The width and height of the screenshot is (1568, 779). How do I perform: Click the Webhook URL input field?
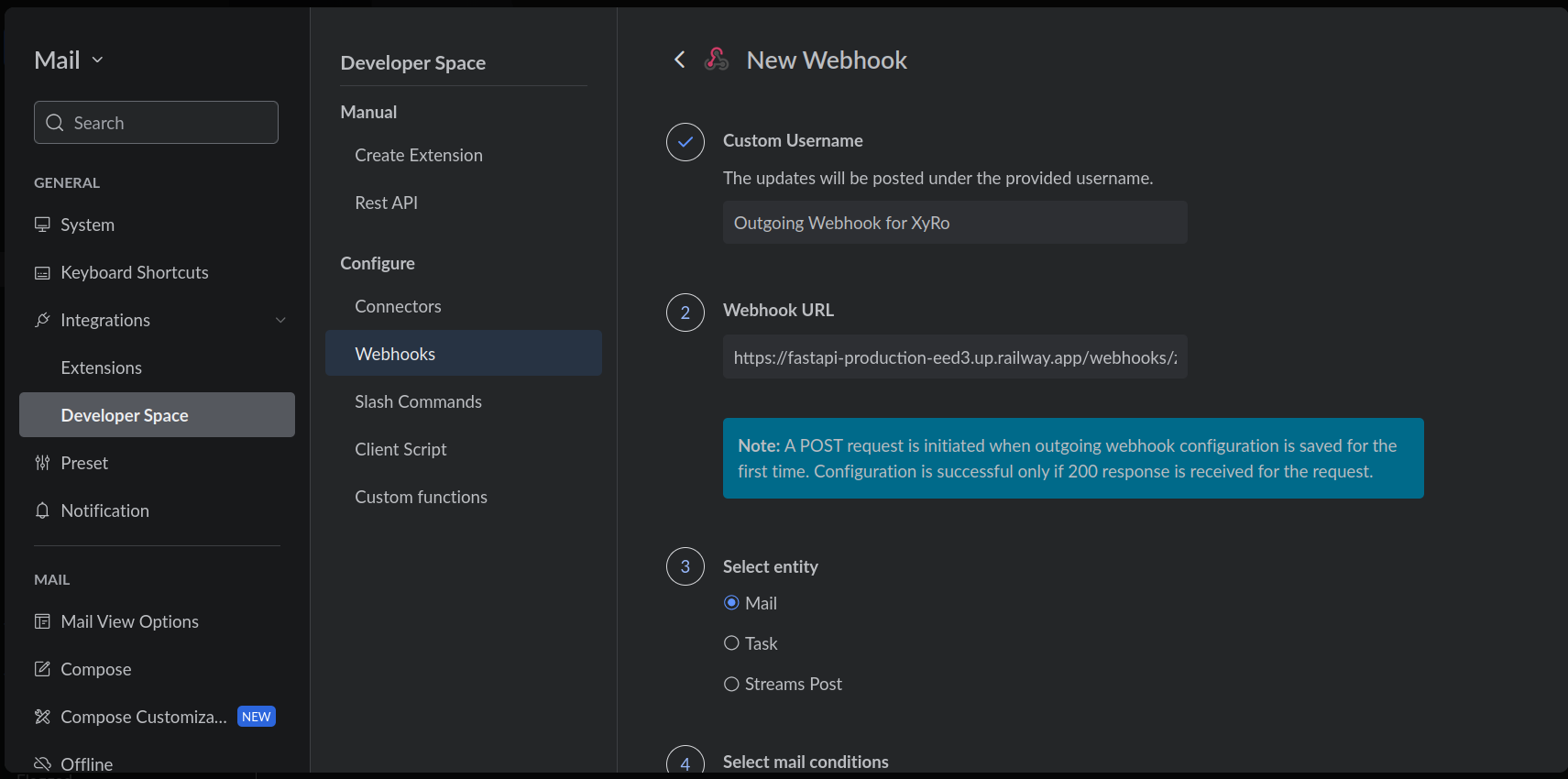[x=955, y=357]
